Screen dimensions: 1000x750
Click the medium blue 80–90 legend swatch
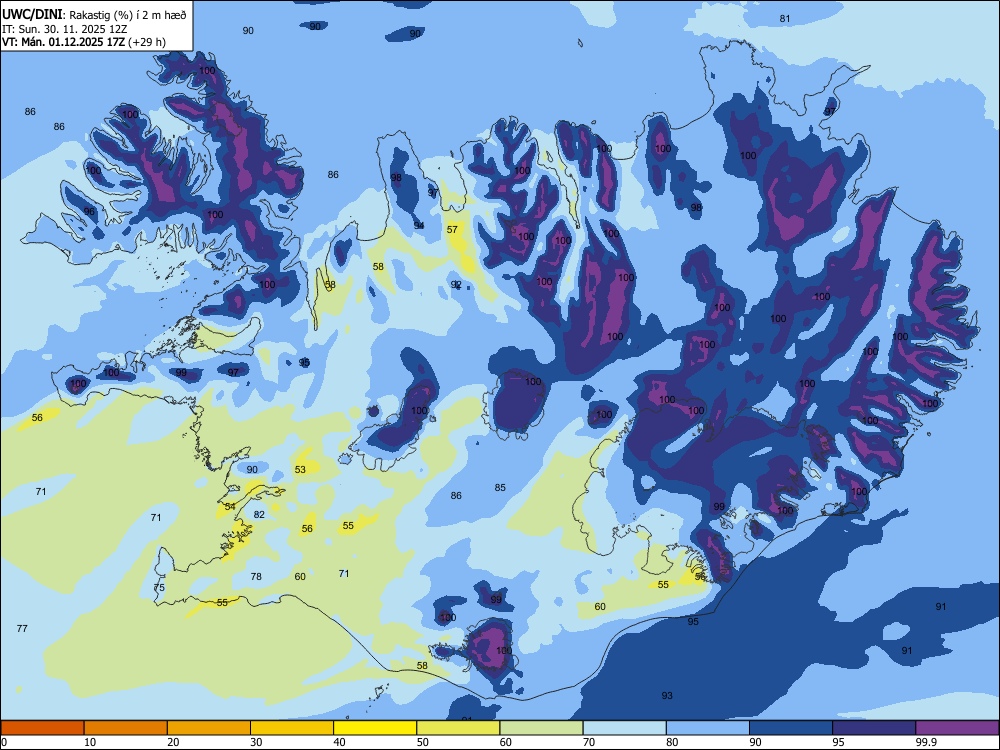(x=708, y=728)
